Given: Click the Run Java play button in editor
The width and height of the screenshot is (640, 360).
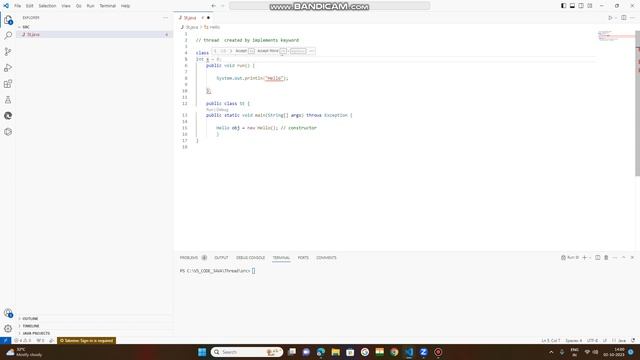Looking at the screenshot, I should pyautogui.click(x=610, y=18).
